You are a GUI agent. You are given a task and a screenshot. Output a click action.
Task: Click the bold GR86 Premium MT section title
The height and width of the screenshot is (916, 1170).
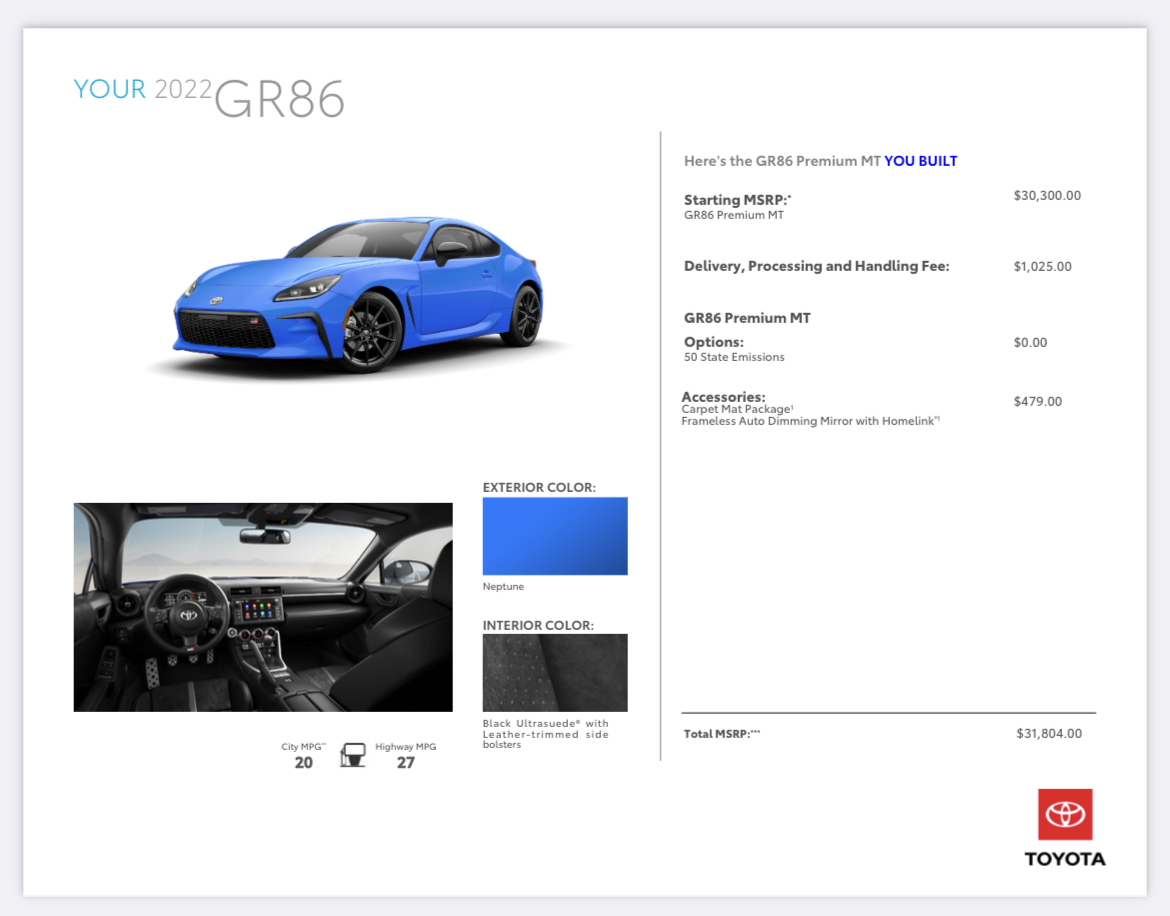[x=747, y=318]
